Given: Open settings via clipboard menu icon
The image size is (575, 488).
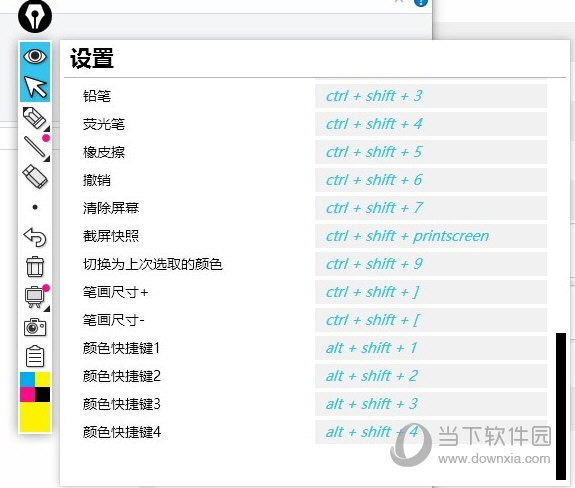Looking at the screenshot, I should point(35,356).
